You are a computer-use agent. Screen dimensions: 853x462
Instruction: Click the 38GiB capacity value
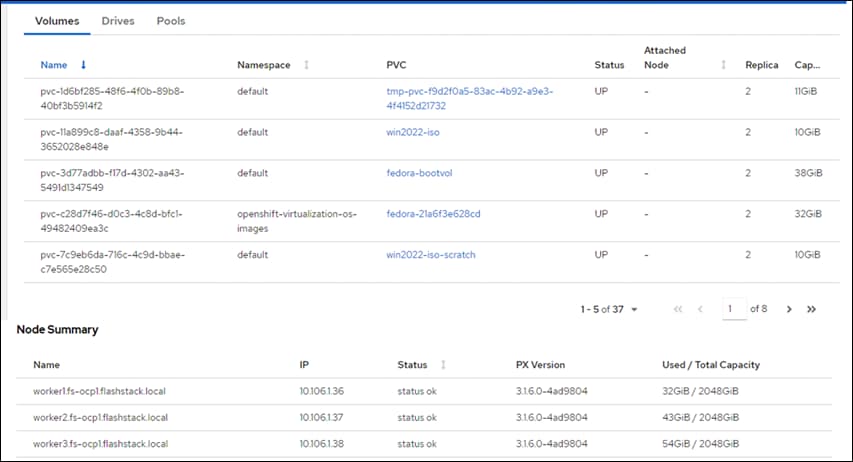point(808,173)
